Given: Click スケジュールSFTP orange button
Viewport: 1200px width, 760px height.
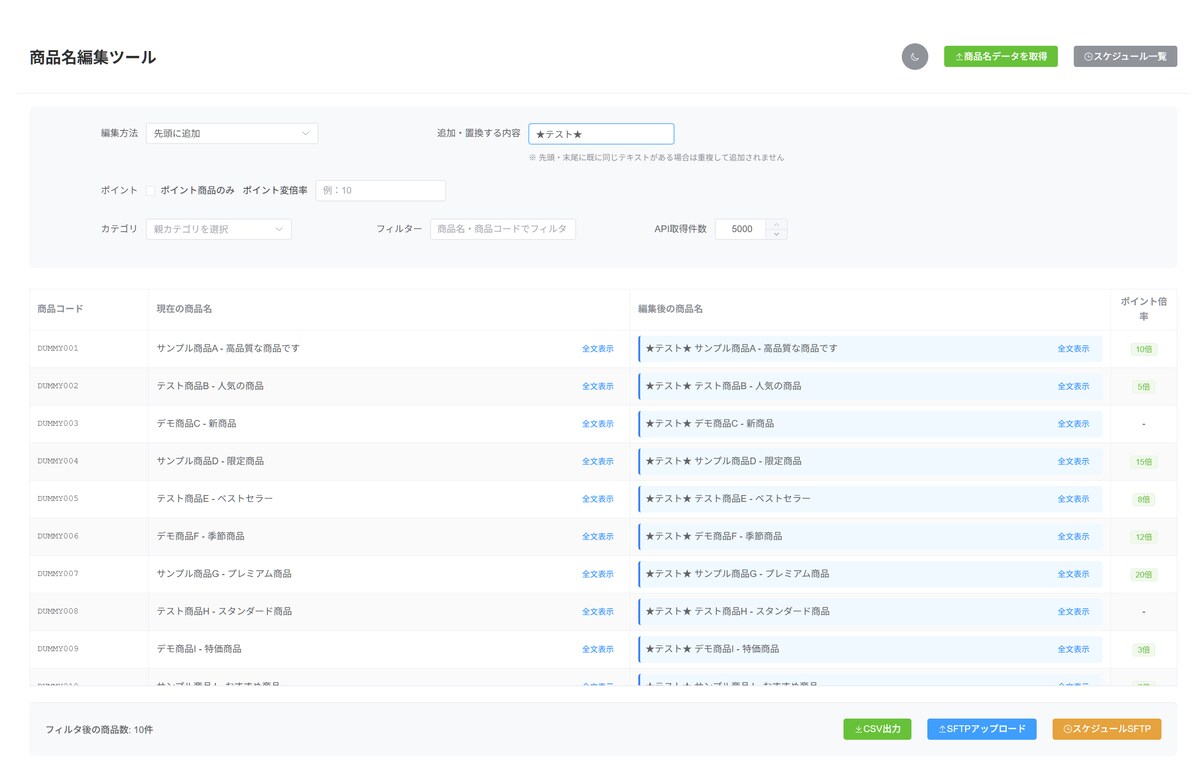Looking at the screenshot, I should point(1107,729).
